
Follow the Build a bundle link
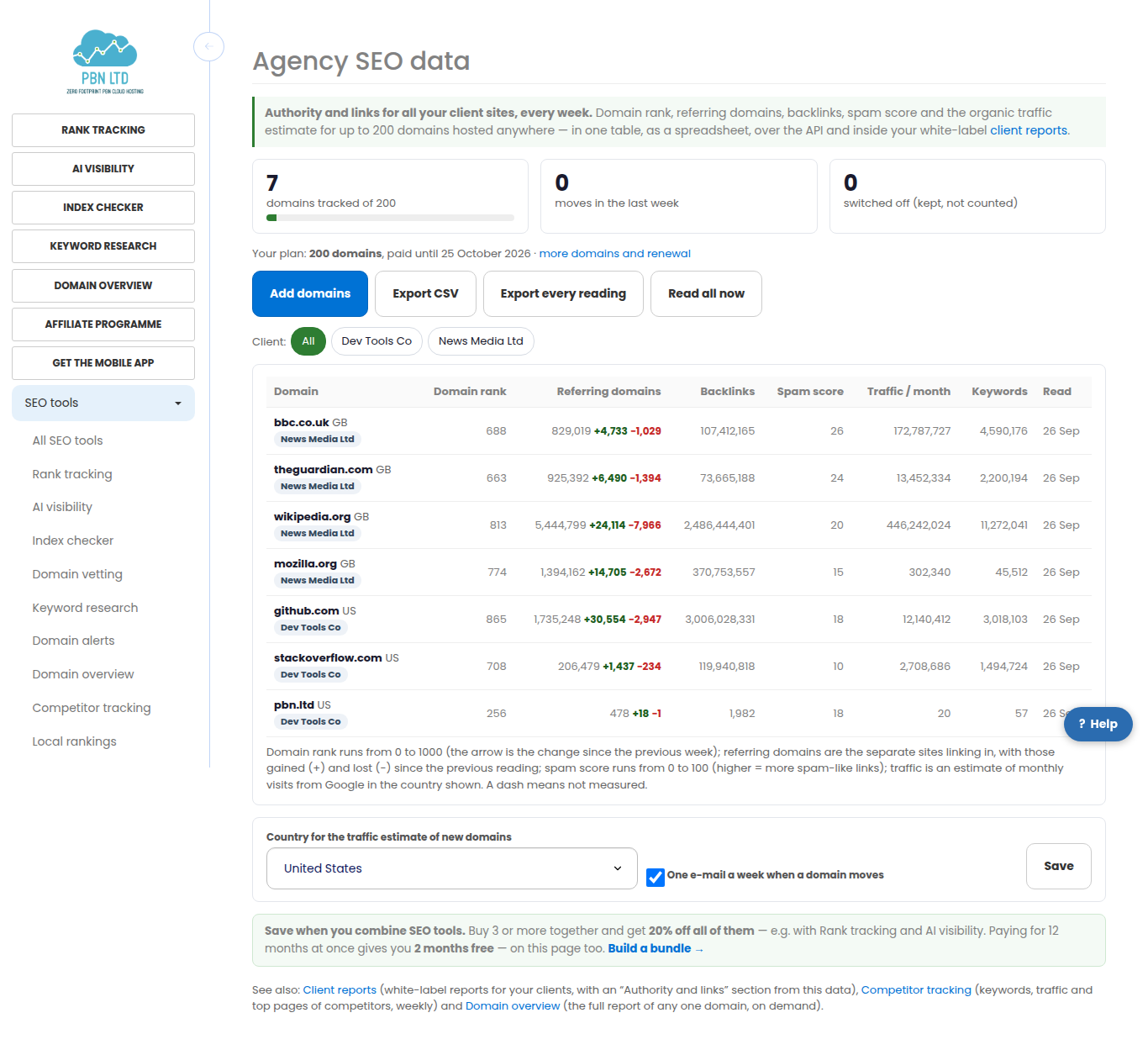tap(656, 948)
